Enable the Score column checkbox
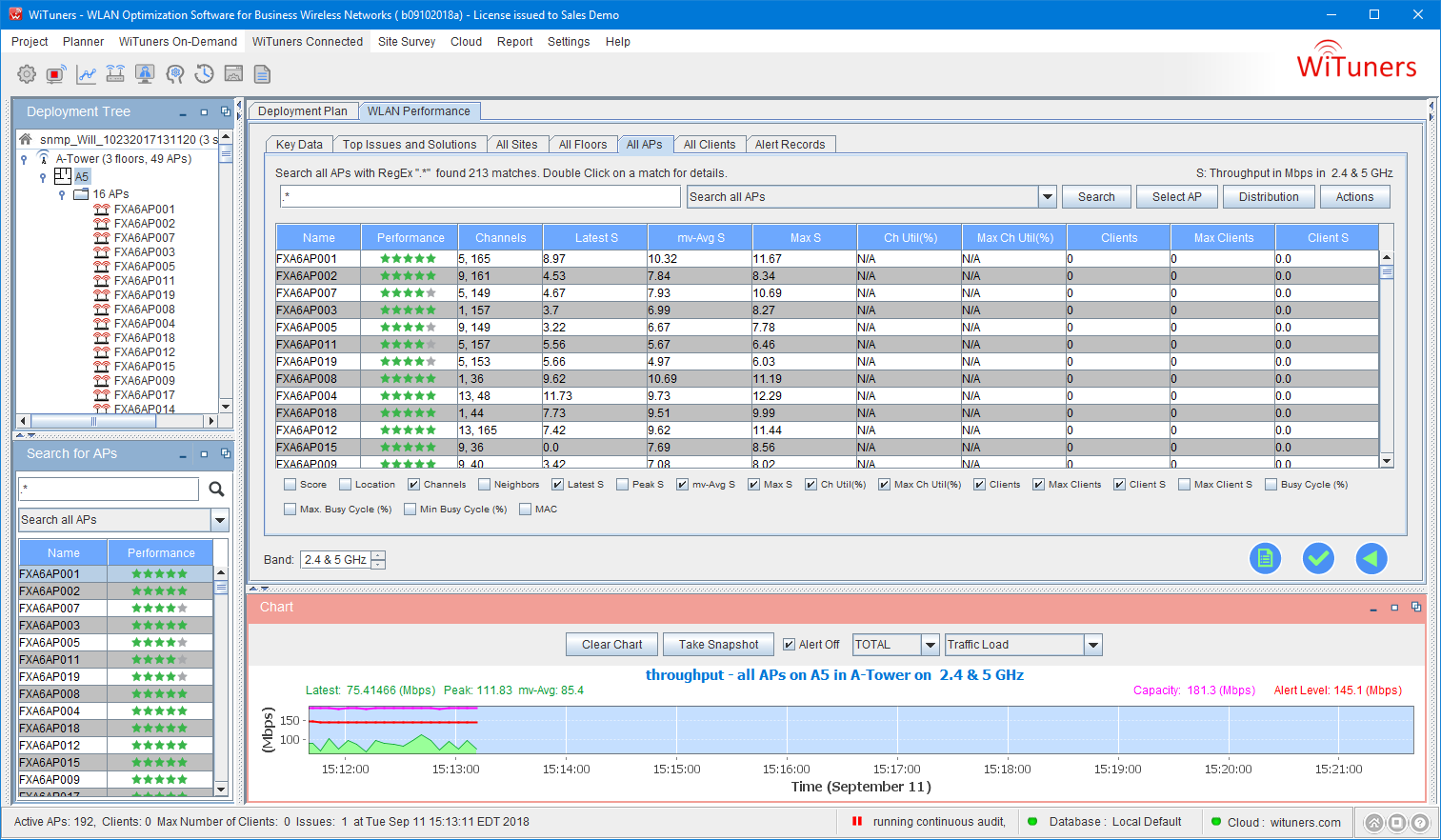This screenshot has height=840, width=1441. pyautogui.click(x=290, y=485)
